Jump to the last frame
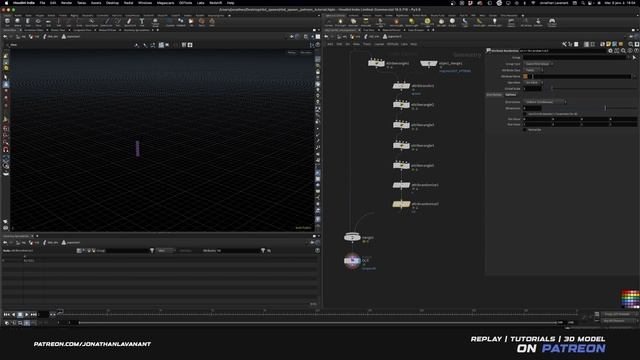Screen dimensions: 640x360 coord(33,314)
